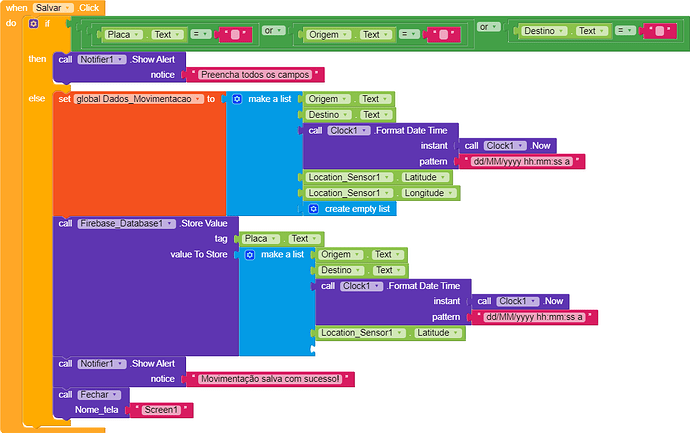Click empty socket at bottom of value To Store list
The width and height of the screenshot is (690, 433).
click(x=313, y=349)
